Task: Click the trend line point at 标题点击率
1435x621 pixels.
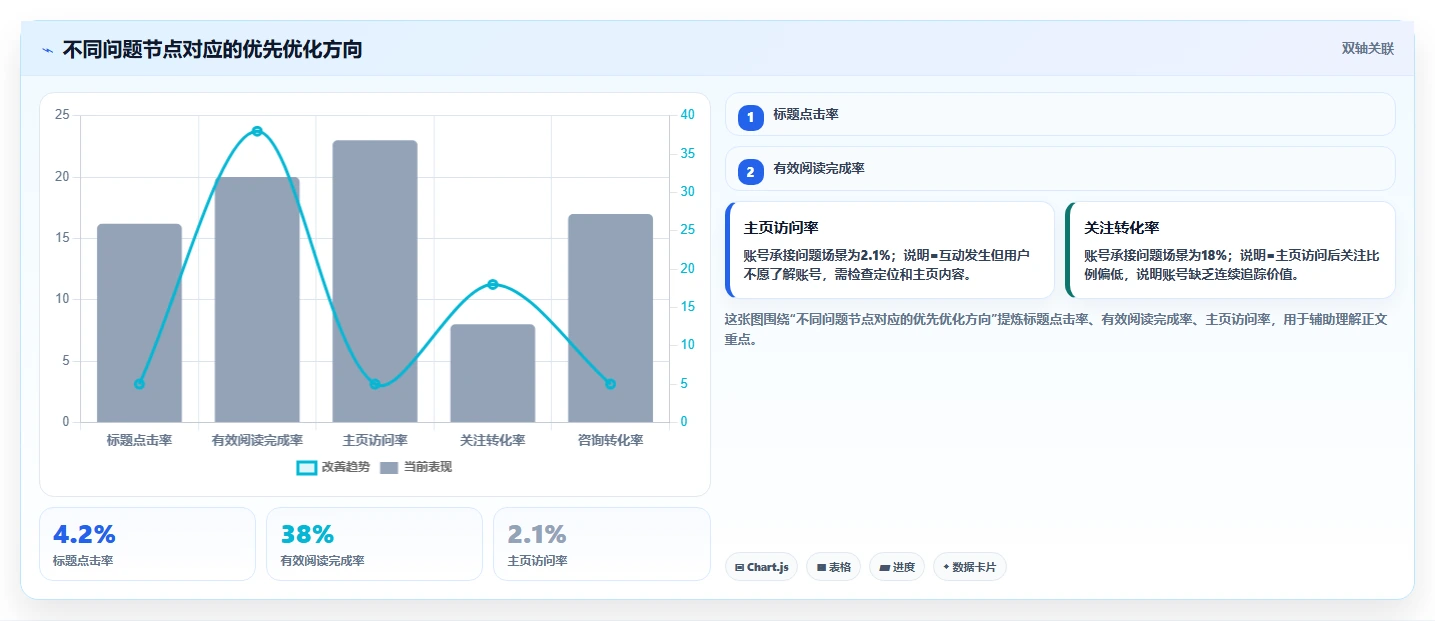Action: (139, 384)
